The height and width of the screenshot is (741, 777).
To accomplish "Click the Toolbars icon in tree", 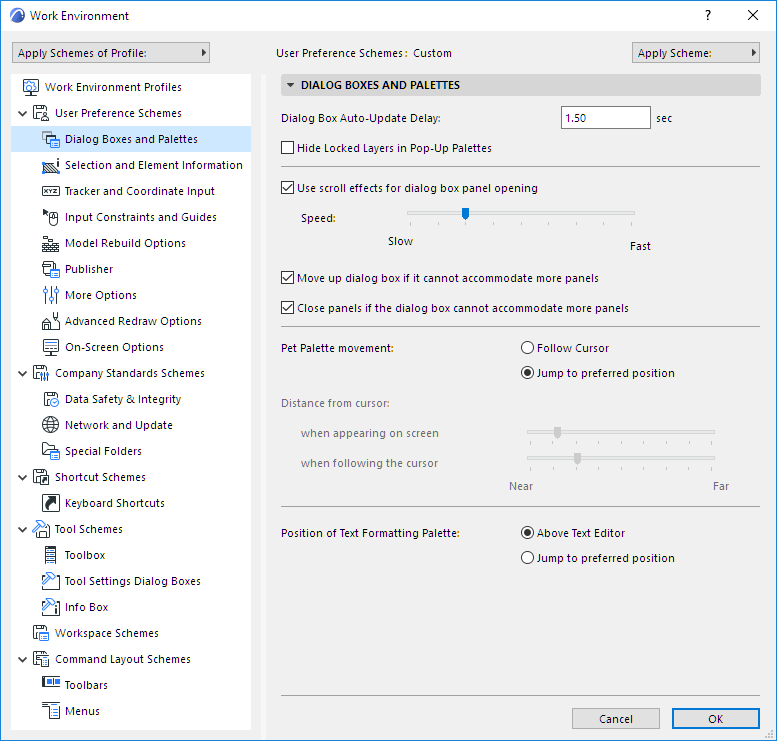I will (50, 685).
